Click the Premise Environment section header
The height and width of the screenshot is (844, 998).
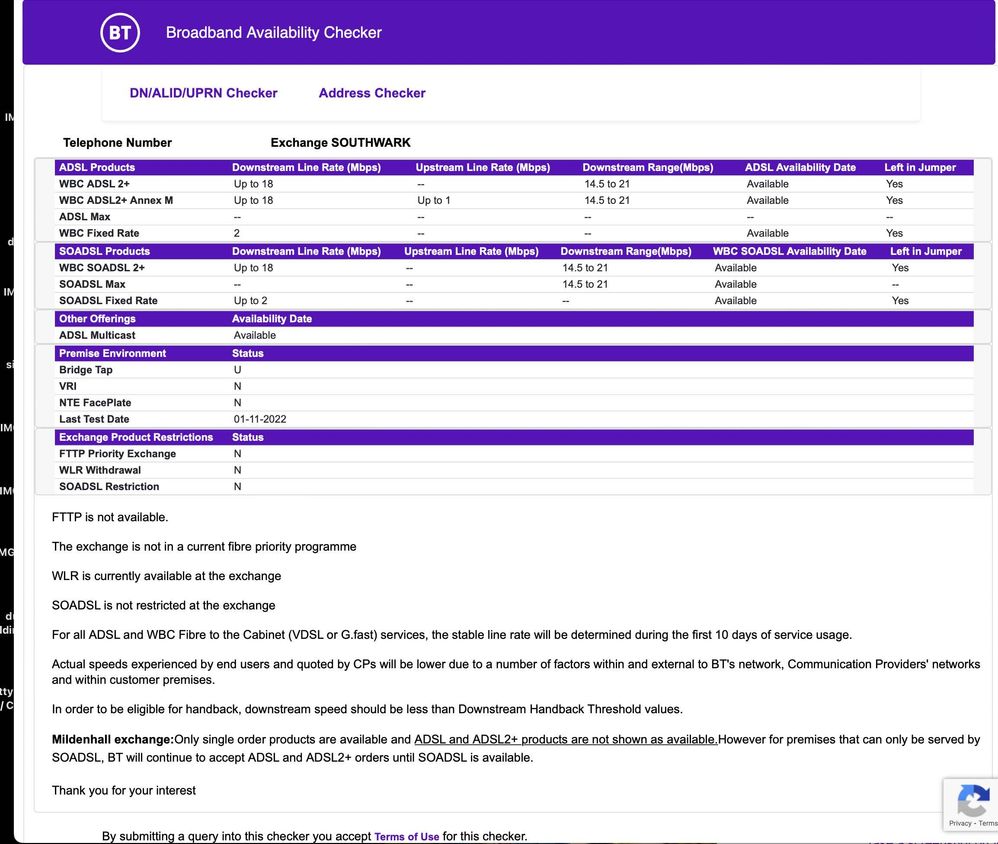click(112, 354)
